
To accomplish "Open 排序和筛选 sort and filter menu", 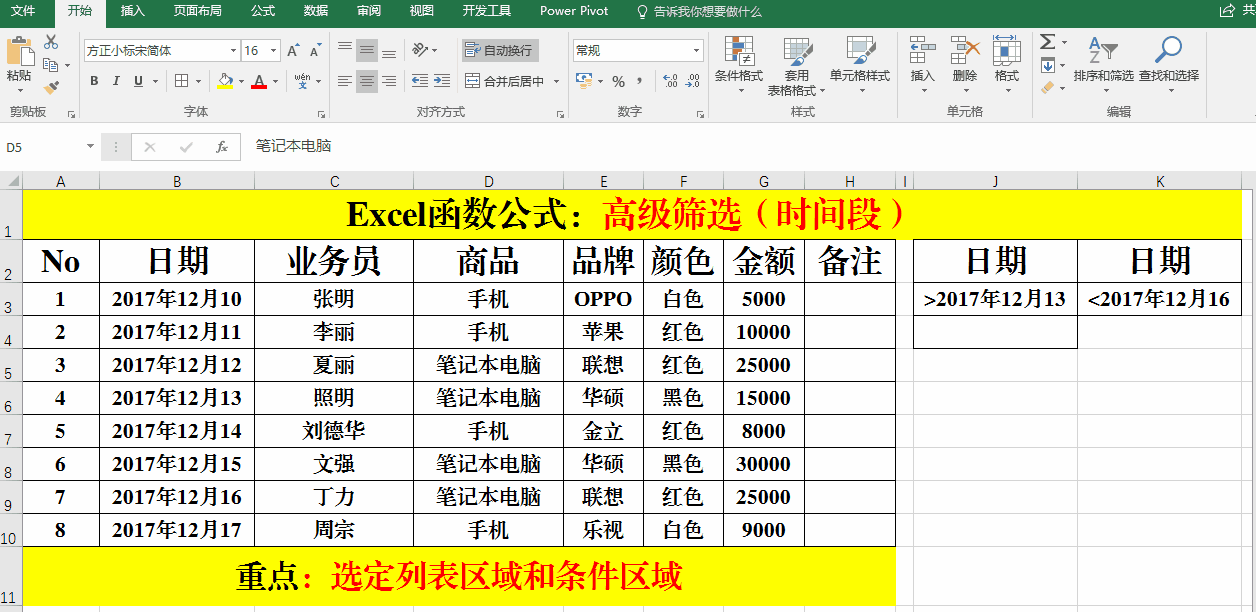I will [1103, 65].
